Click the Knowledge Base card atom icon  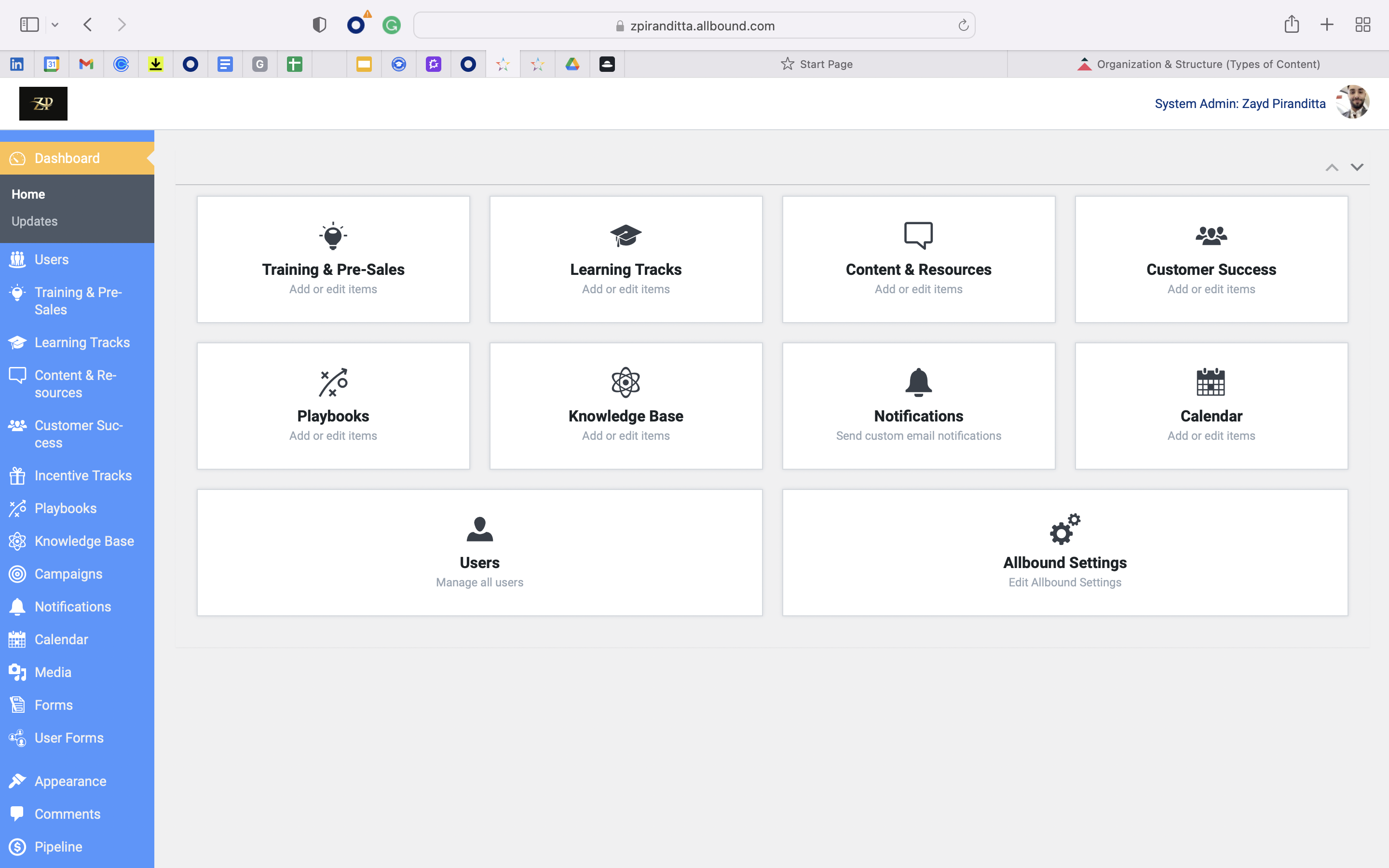point(626,382)
